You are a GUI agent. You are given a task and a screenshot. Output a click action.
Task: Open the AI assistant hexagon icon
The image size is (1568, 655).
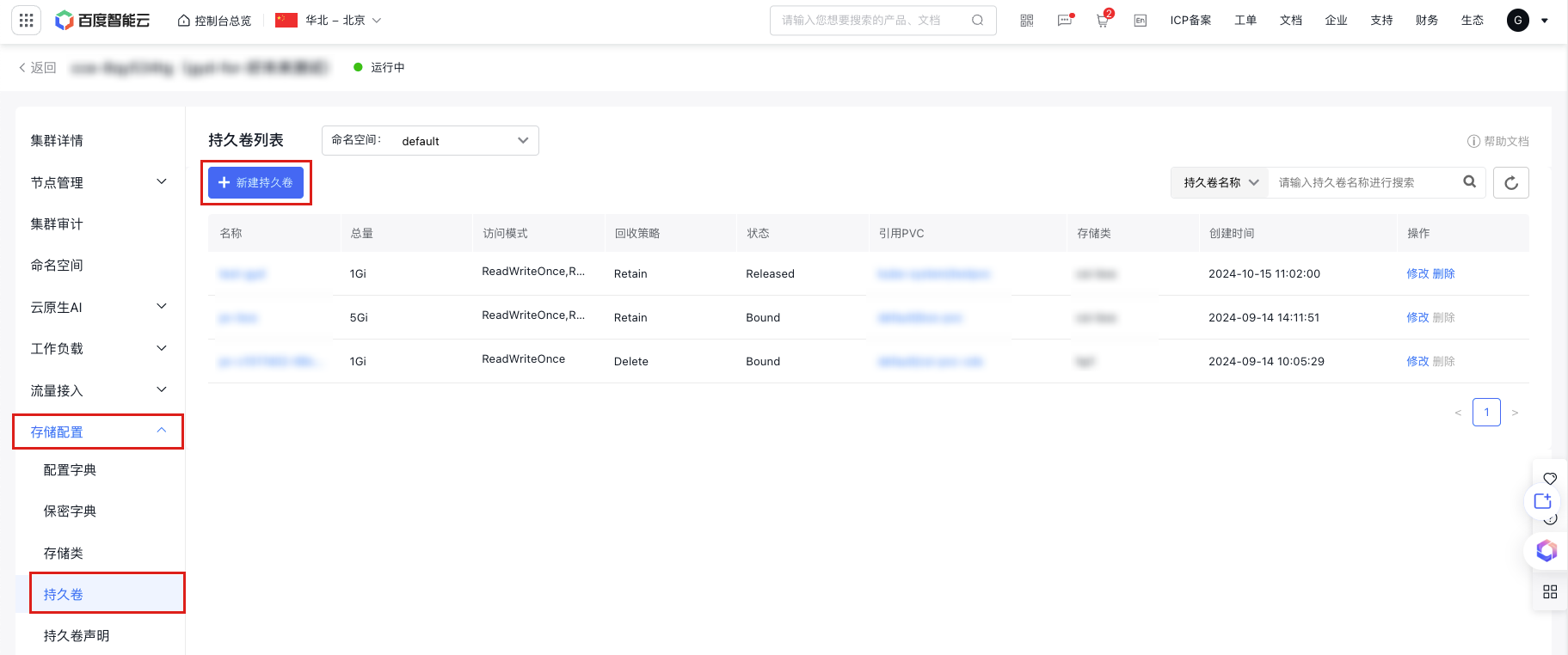click(1546, 550)
